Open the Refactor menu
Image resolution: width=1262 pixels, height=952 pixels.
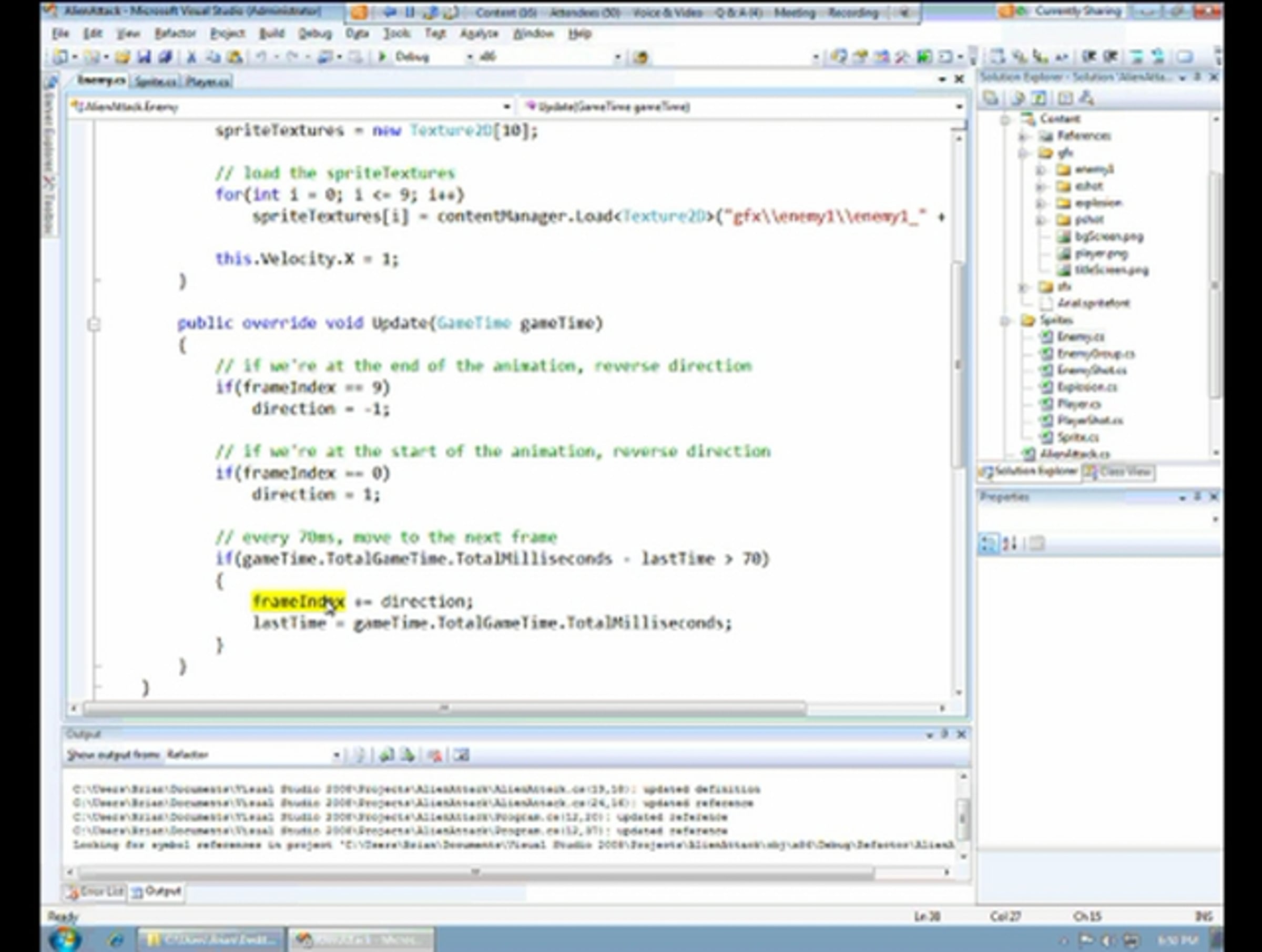pyautogui.click(x=175, y=34)
